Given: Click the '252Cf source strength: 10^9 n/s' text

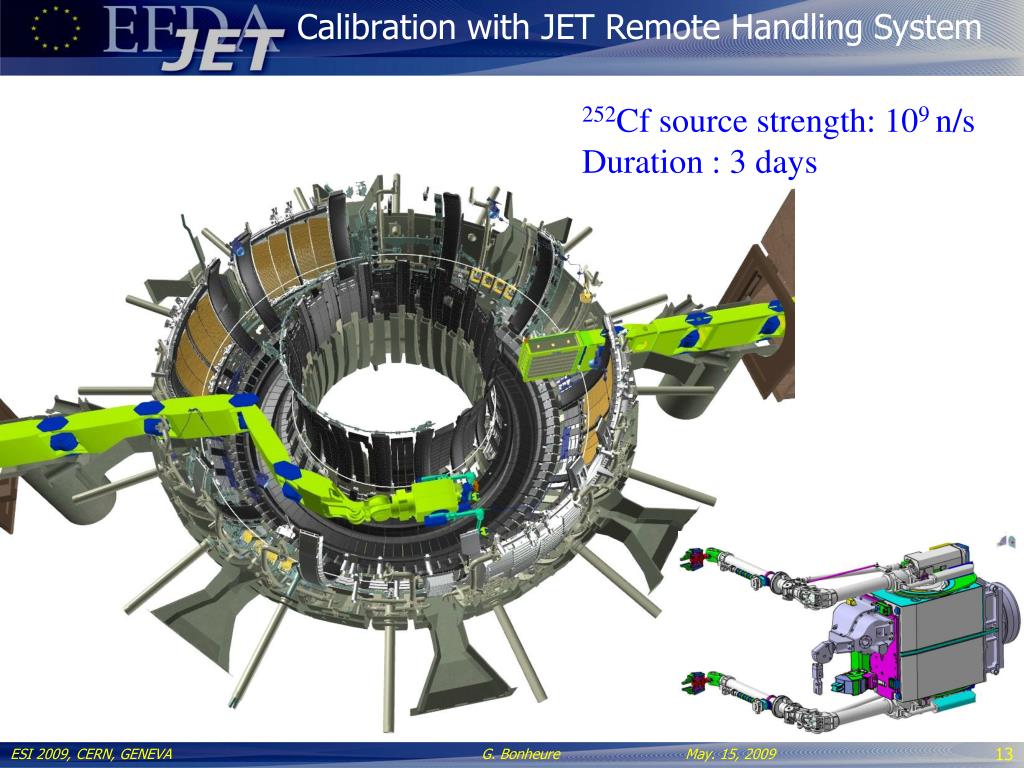Looking at the screenshot, I should pyautogui.click(x=778, y=121).
